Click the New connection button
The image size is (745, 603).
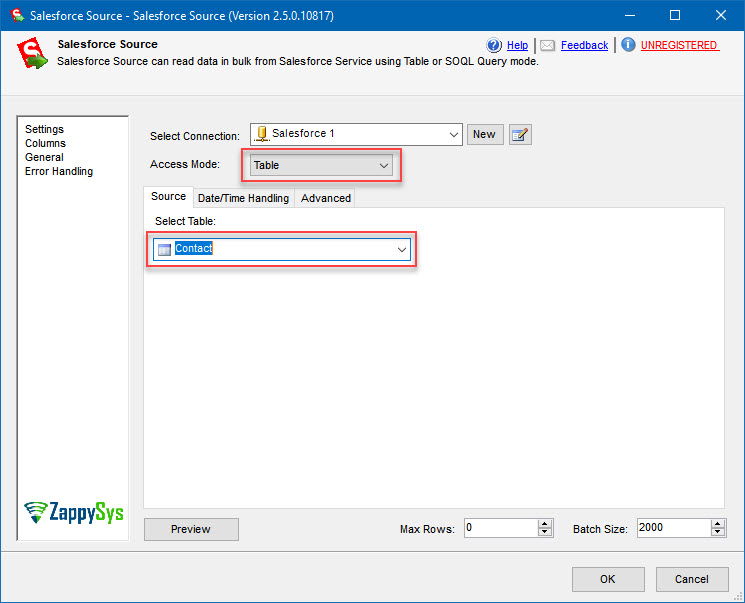(485, 134)
